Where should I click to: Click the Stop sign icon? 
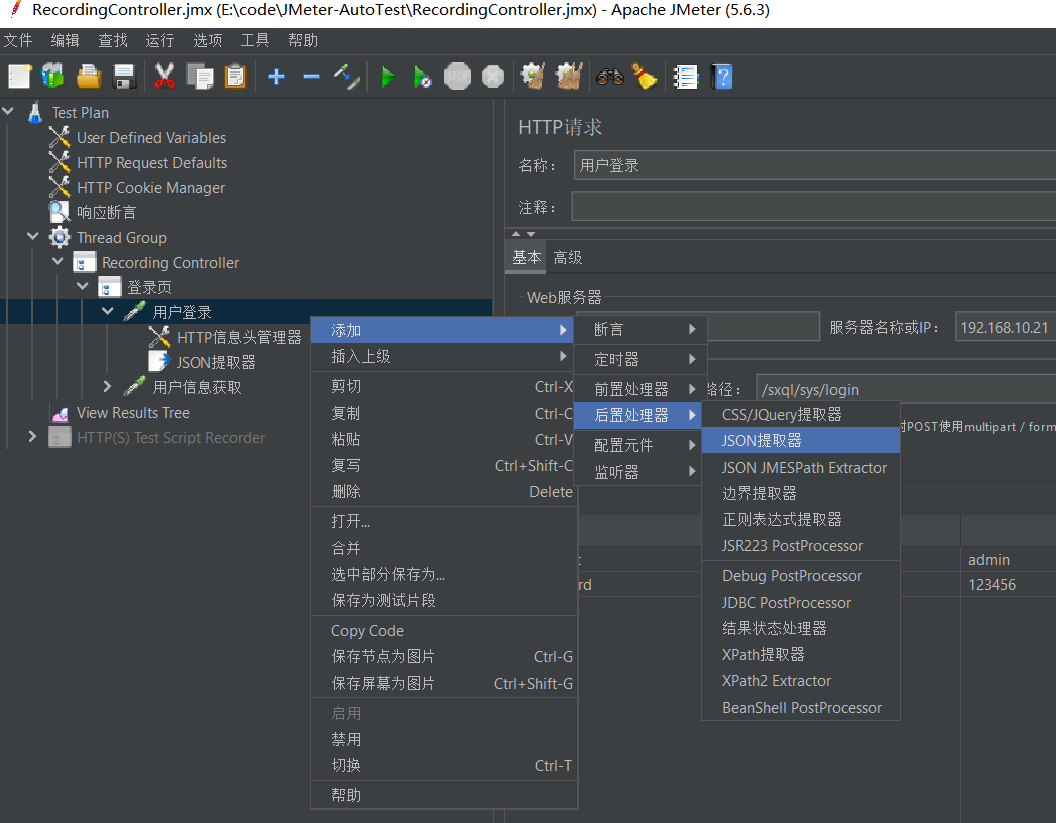click(x=457, y=76)
